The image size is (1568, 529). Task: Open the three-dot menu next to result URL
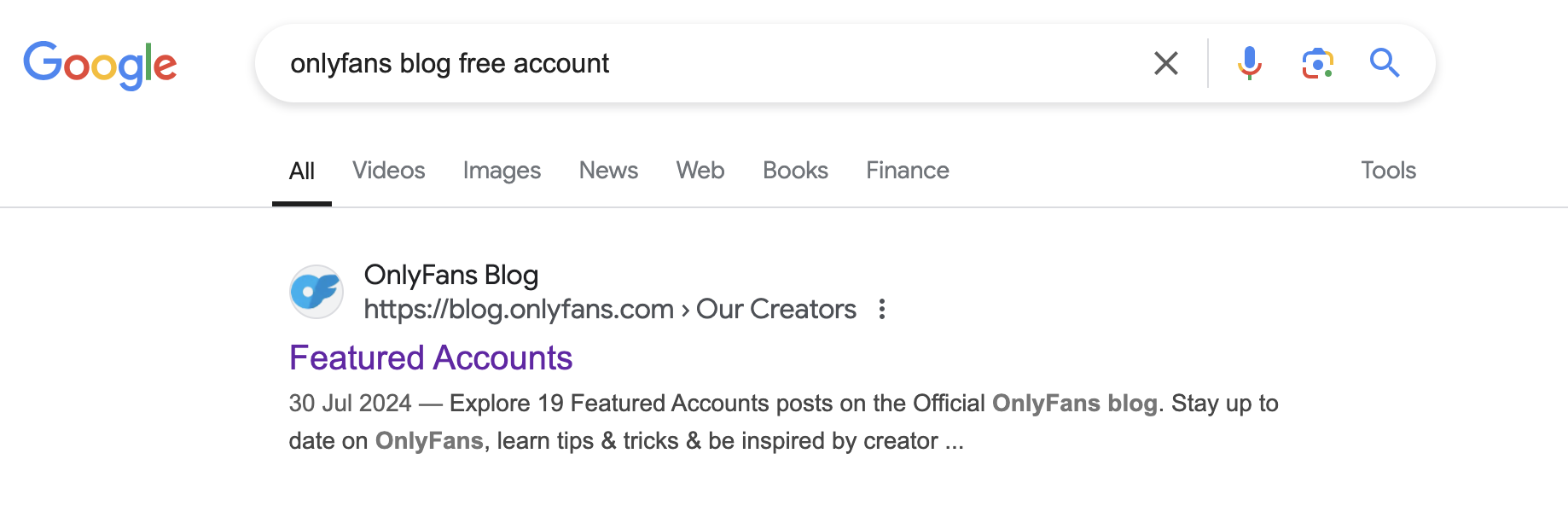[x=883, y=310]
